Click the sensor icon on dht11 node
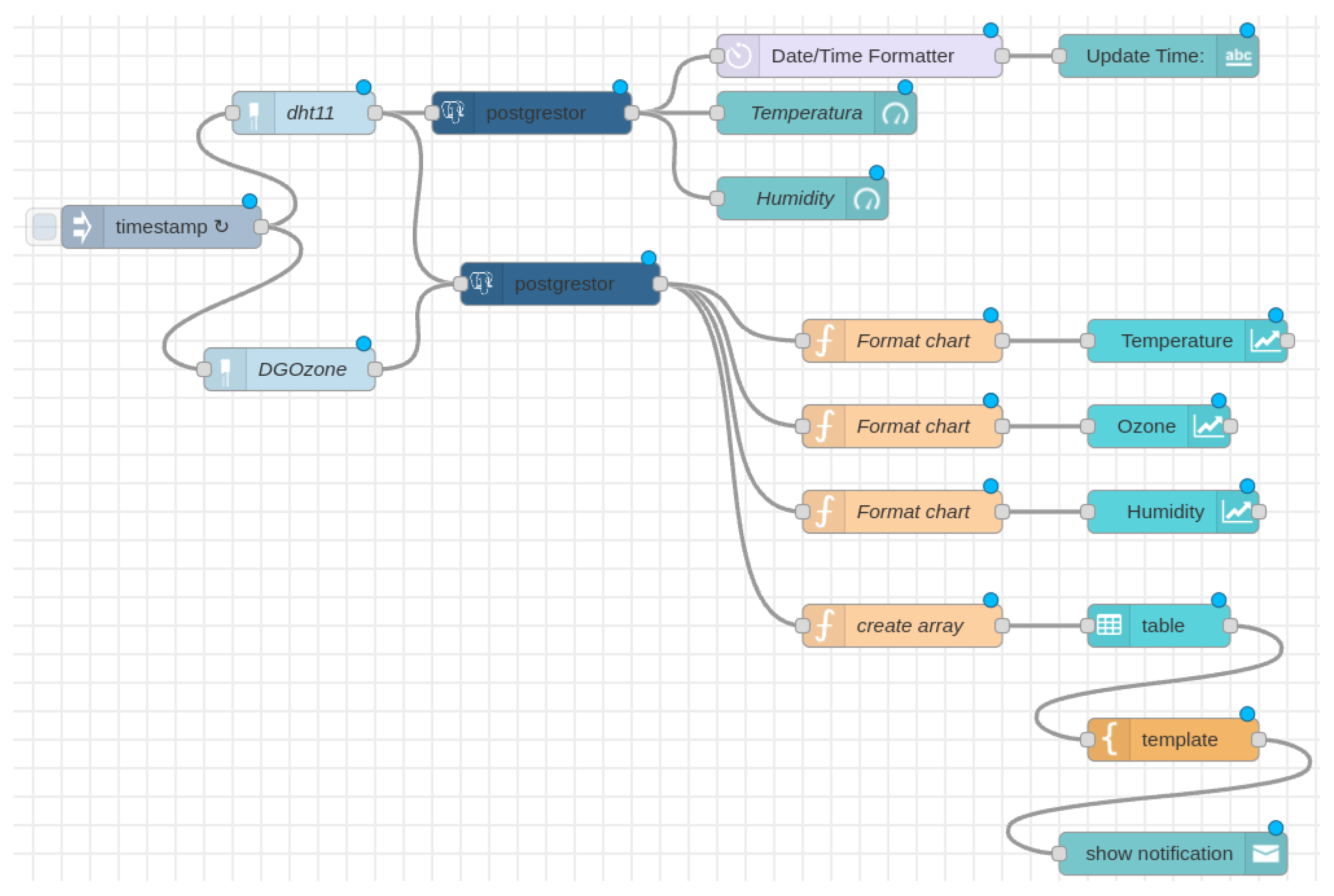Viewport: 1334px width, 896px height. pos(254,113)
